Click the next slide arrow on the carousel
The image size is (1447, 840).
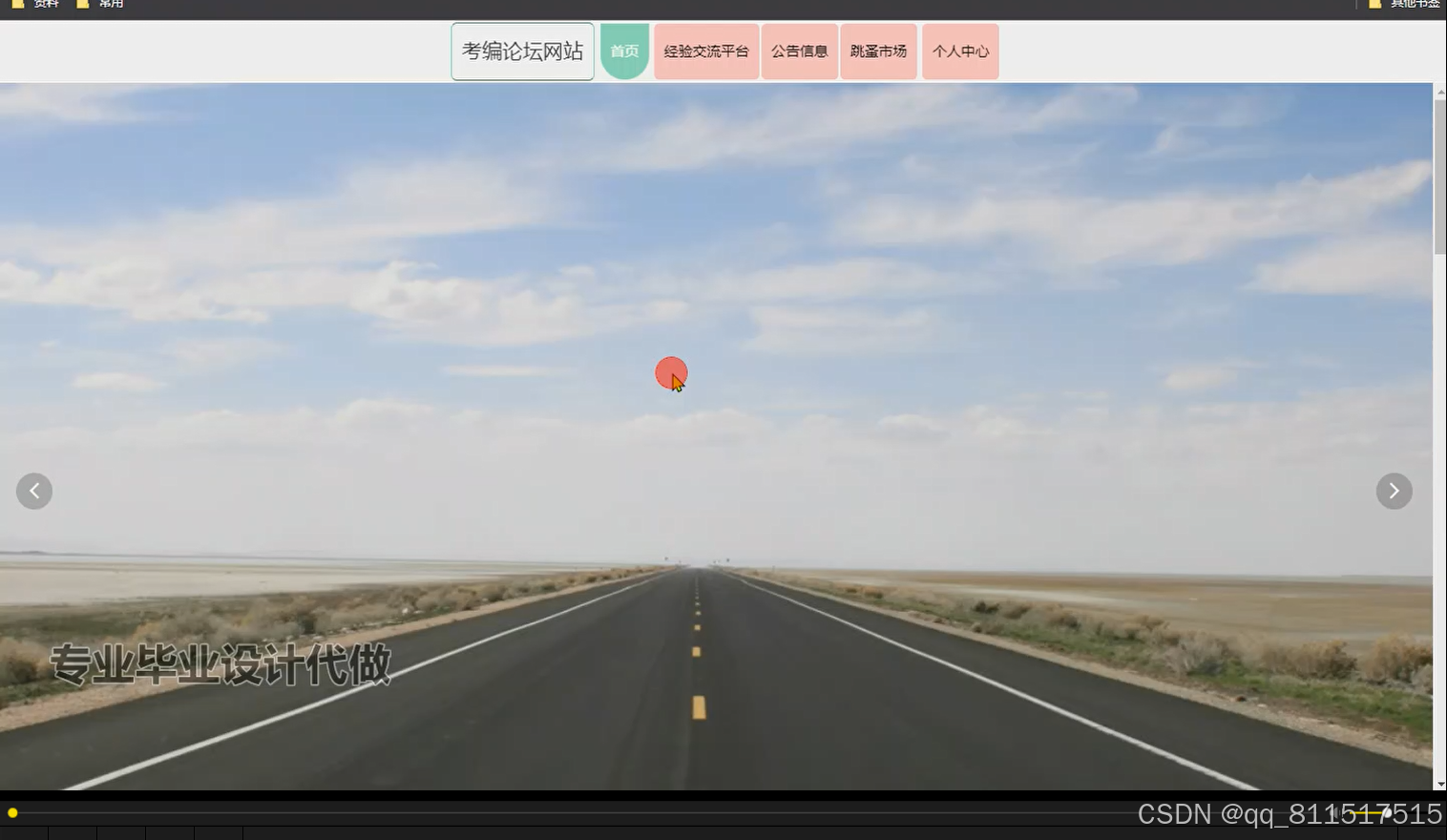tap(1395, 491)
